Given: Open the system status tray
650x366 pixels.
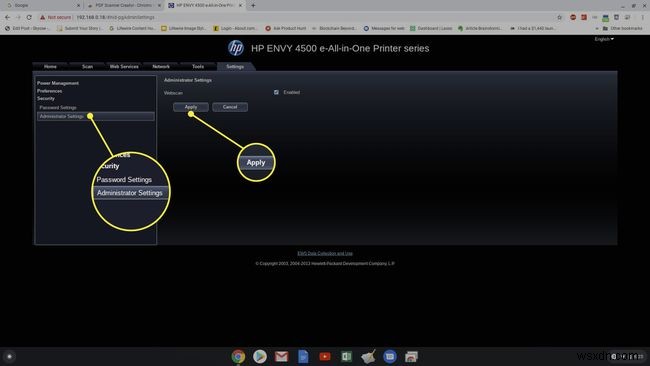Looking at the screenshot, I should click(627, 356).
